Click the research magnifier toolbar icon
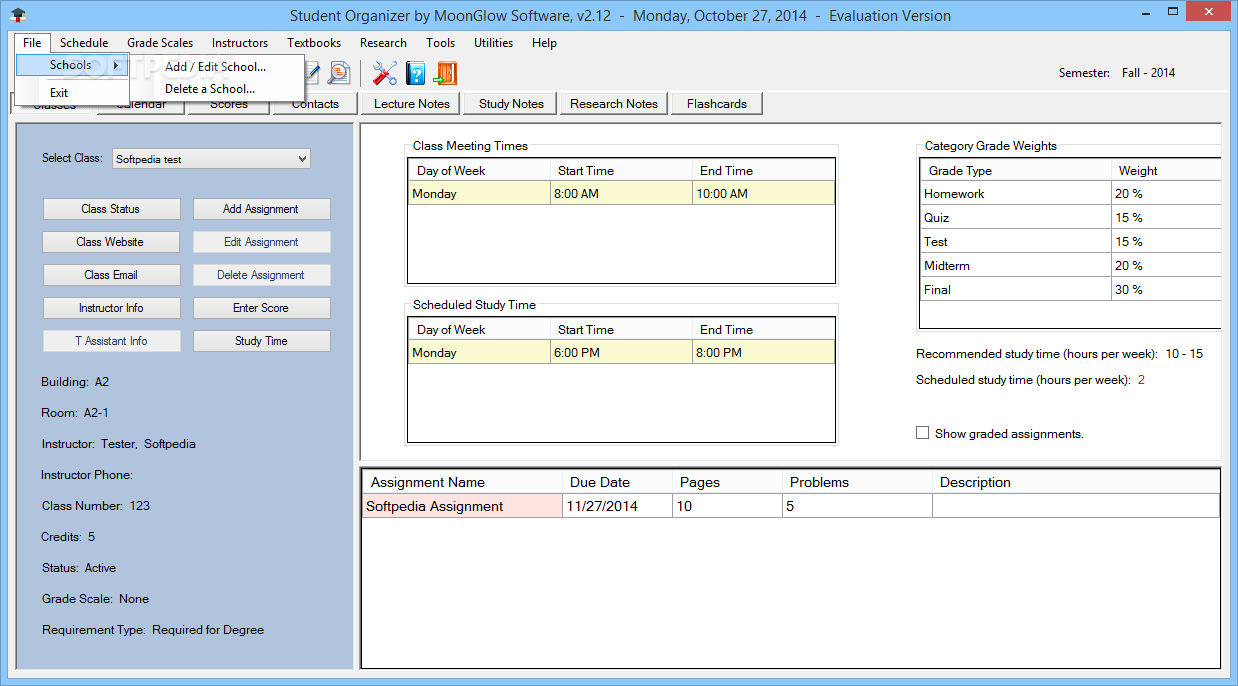The image size is (1238, 686). click(339, 73)
